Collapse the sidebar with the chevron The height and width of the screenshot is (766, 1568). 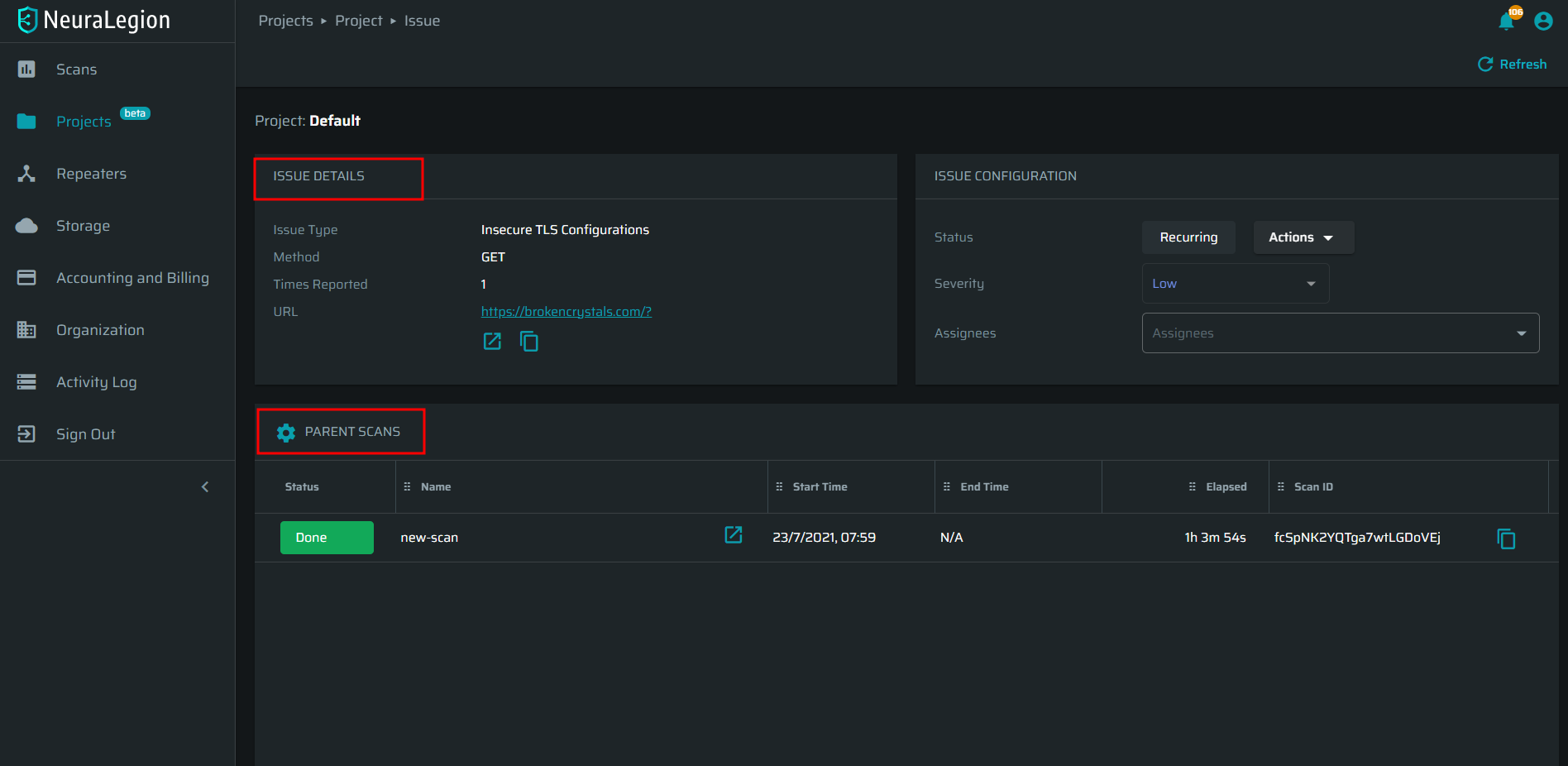pos(205,487)
